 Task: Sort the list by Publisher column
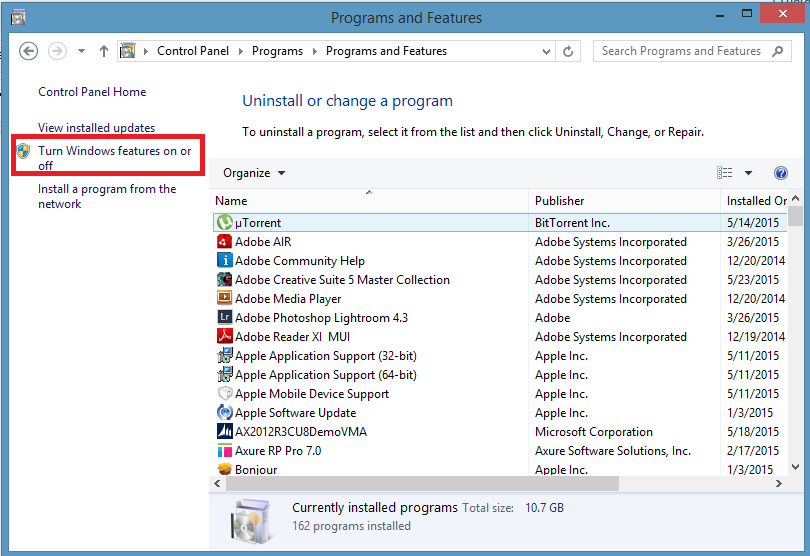pos(560,201)
